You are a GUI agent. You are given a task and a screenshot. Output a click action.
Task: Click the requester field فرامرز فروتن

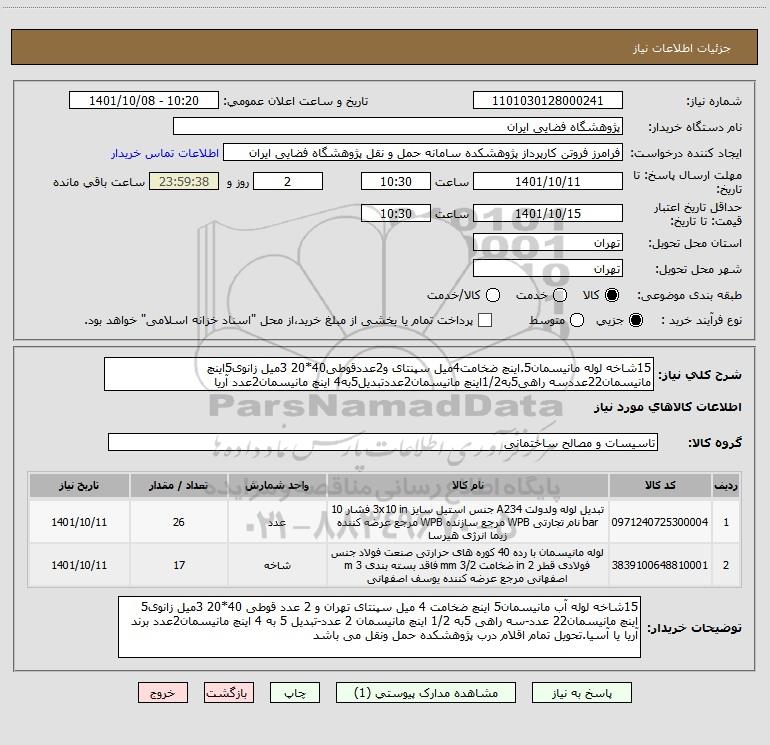pos(423,153)
